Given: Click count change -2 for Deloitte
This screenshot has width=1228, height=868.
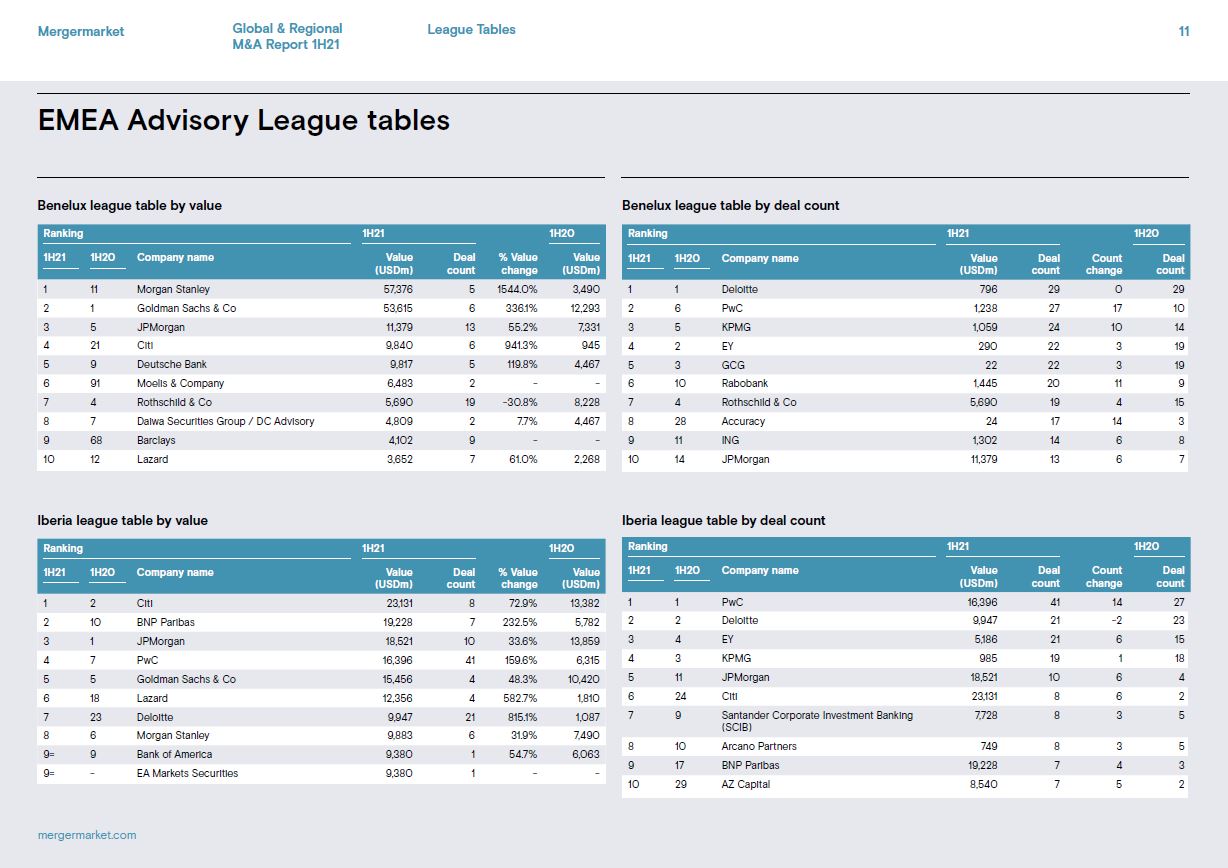Looking at the screenshot, I should click(1116, 620).
